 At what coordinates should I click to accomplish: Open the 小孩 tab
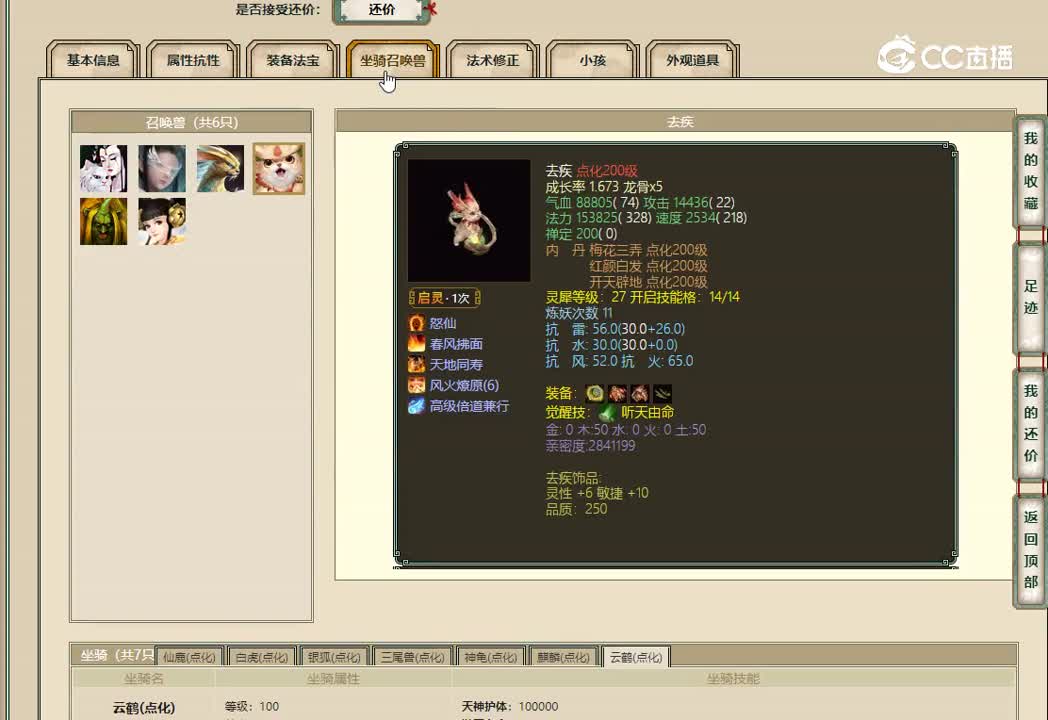click(593, 60)
